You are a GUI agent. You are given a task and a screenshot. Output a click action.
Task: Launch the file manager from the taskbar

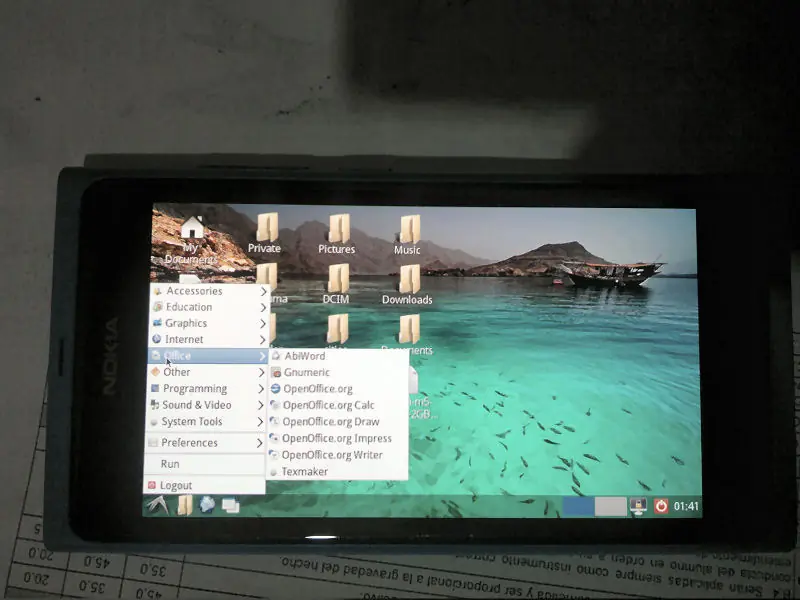[185, 505]
